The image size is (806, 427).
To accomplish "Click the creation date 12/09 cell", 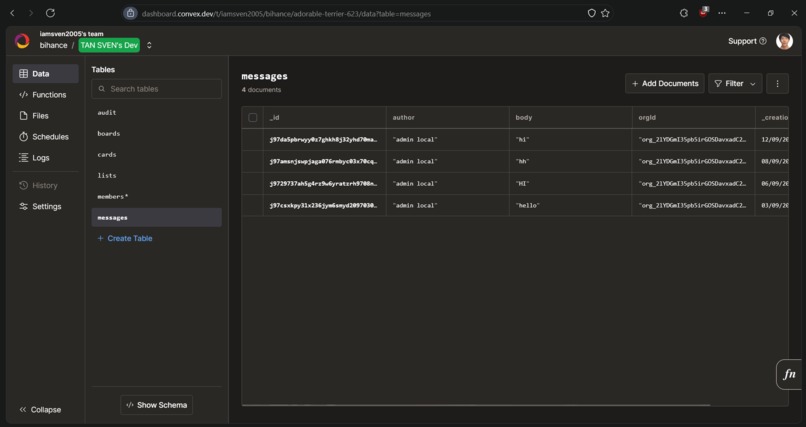I will 772,140.
